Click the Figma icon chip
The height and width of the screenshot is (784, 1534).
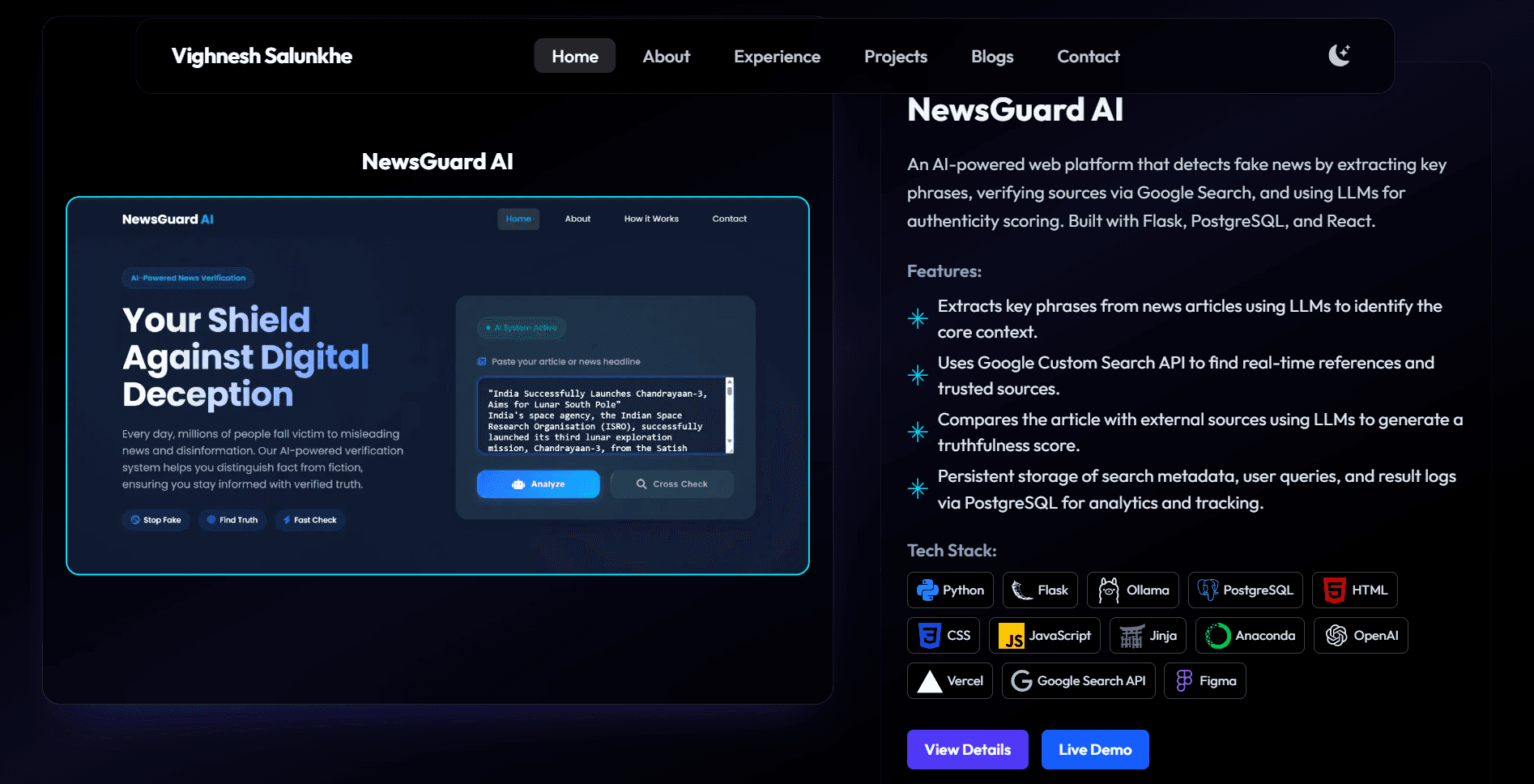click(1184, 680)
